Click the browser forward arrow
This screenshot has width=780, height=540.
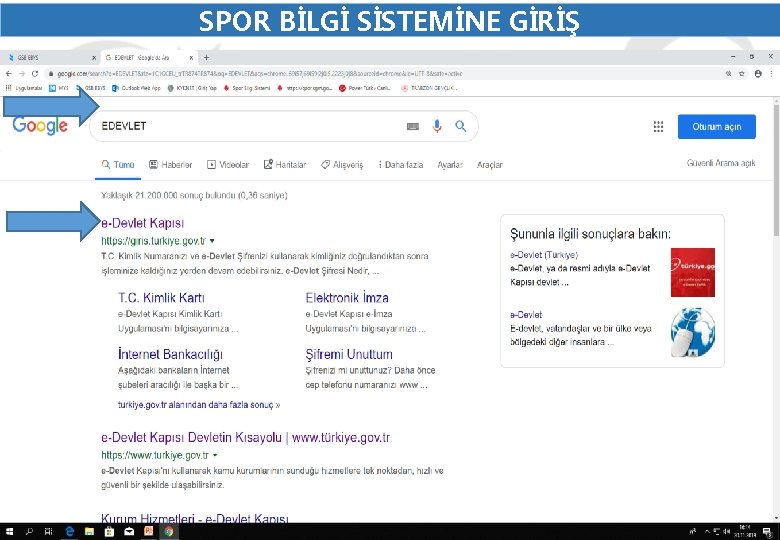pyautogui.click(x=21, y=74)
